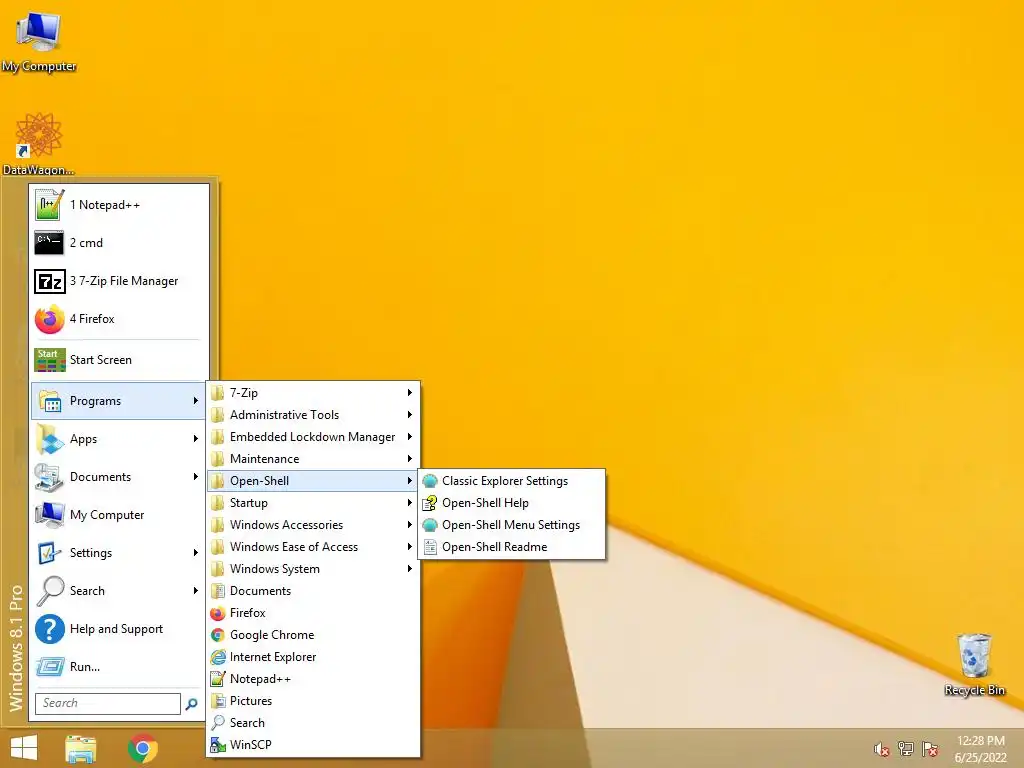Open Classic Explorer Settings
The height and width of the screenshot is (768, 1024).
point(512,481)
